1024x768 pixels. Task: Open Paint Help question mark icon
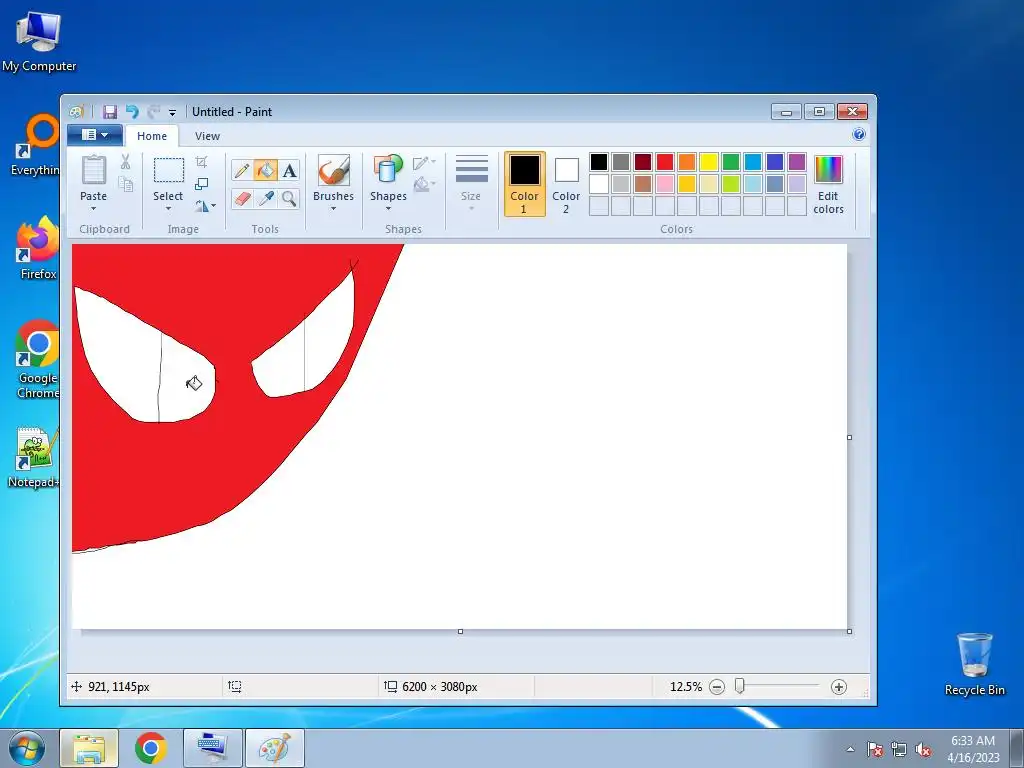pyautogui.click(x=859, y=135)
